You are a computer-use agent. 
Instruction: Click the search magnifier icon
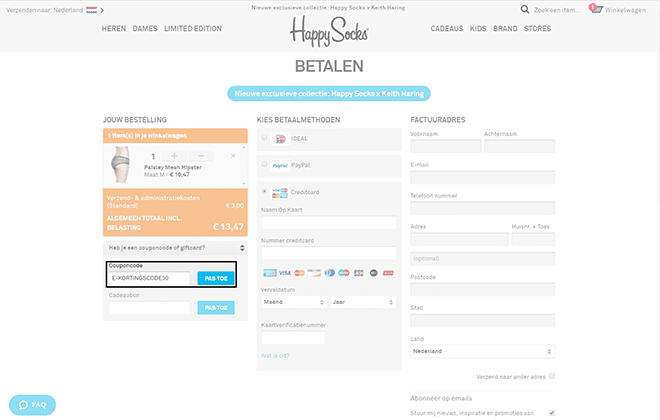coord(524,9)
